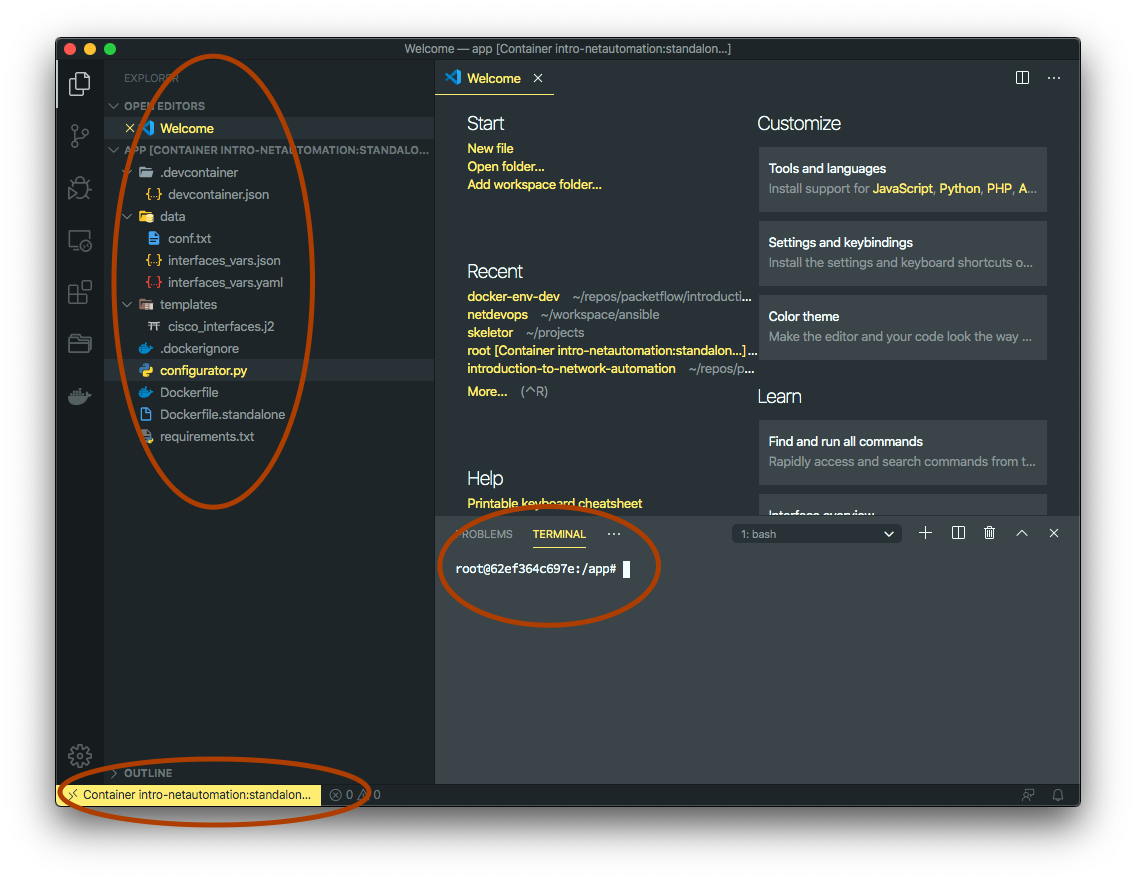Open the Docker view

point(80,396)
